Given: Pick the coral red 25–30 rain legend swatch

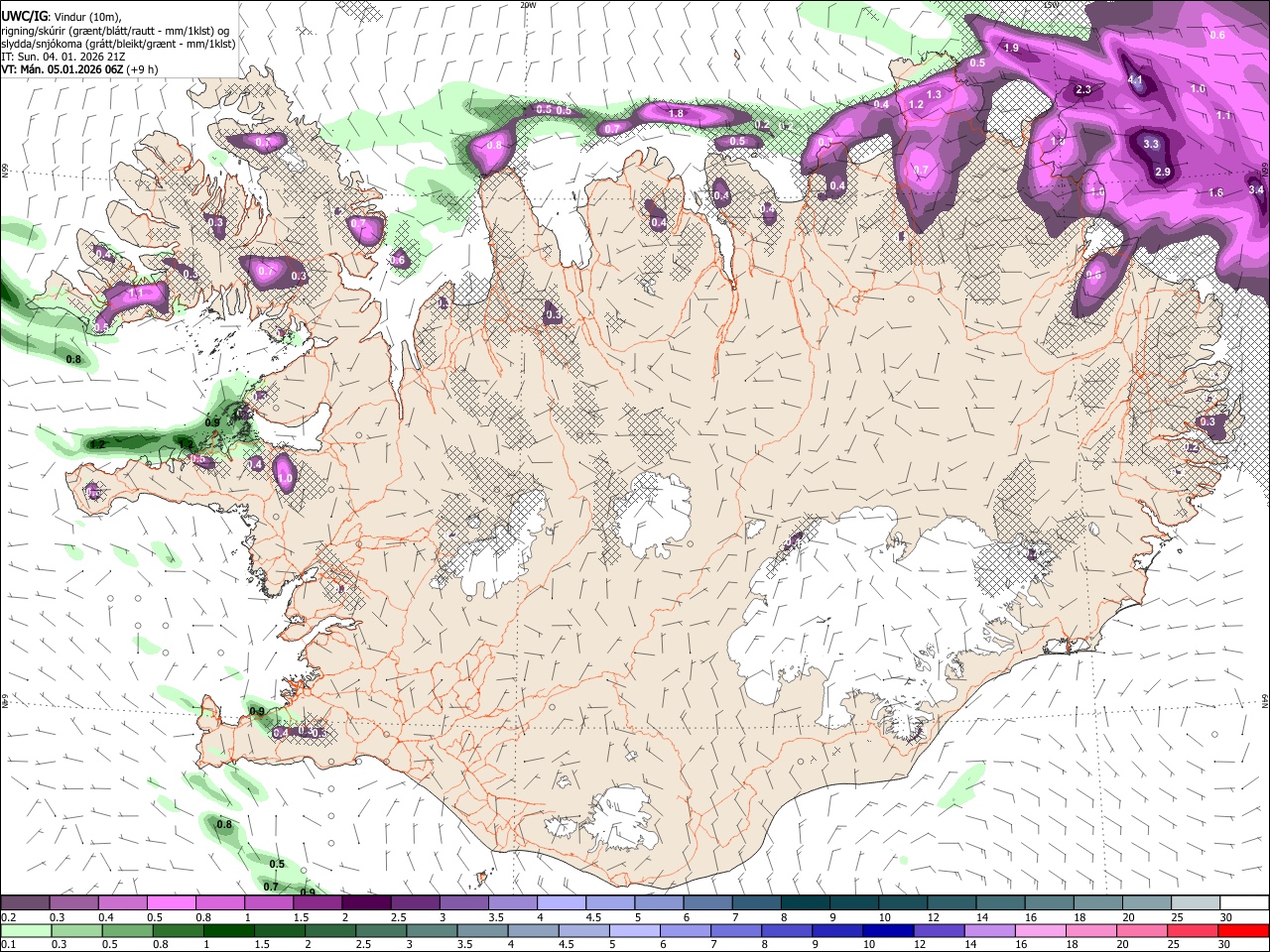Looking at the screenshot, I should [x=1194, y=931].
